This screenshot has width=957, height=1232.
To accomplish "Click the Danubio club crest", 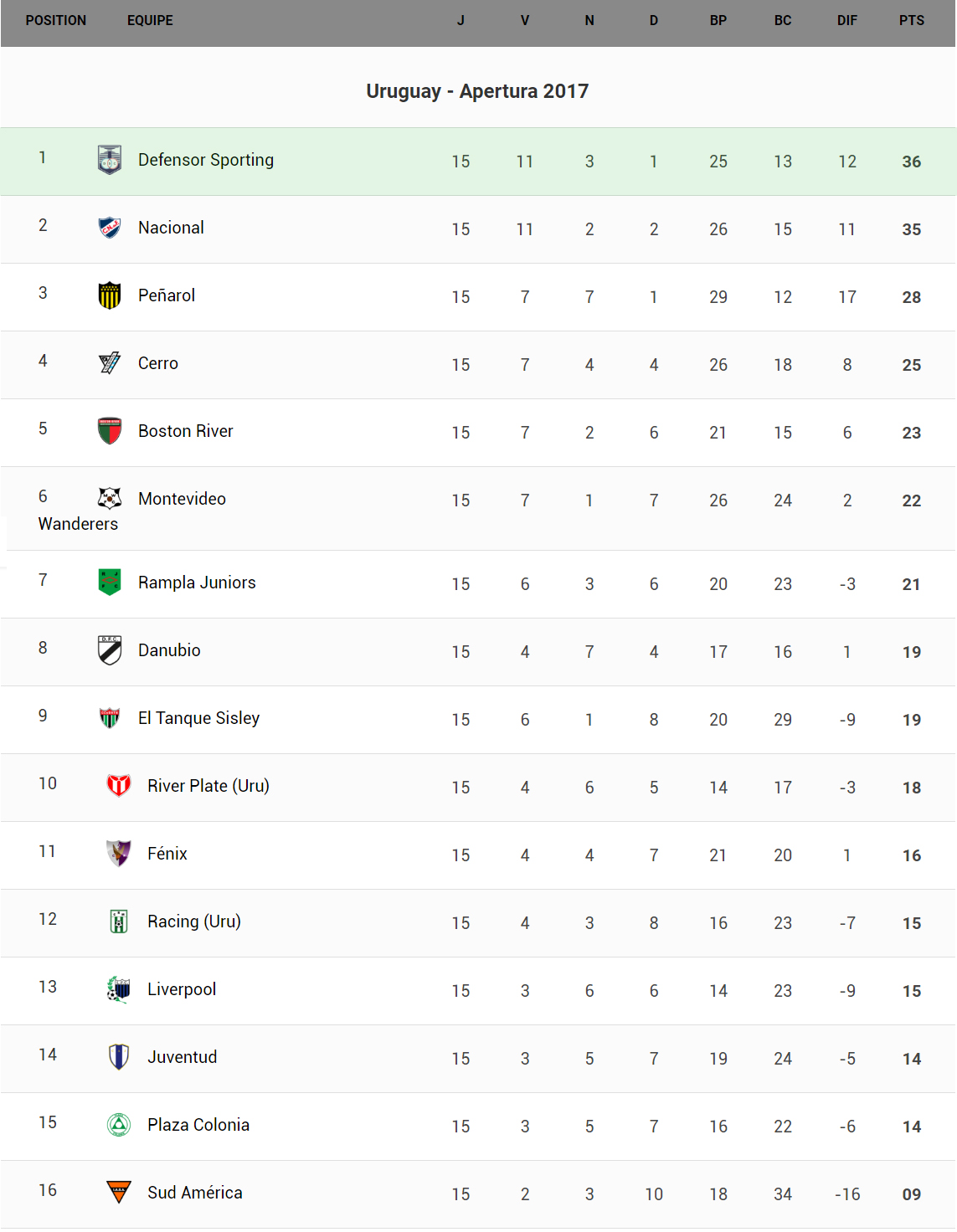I will point(110,650).
